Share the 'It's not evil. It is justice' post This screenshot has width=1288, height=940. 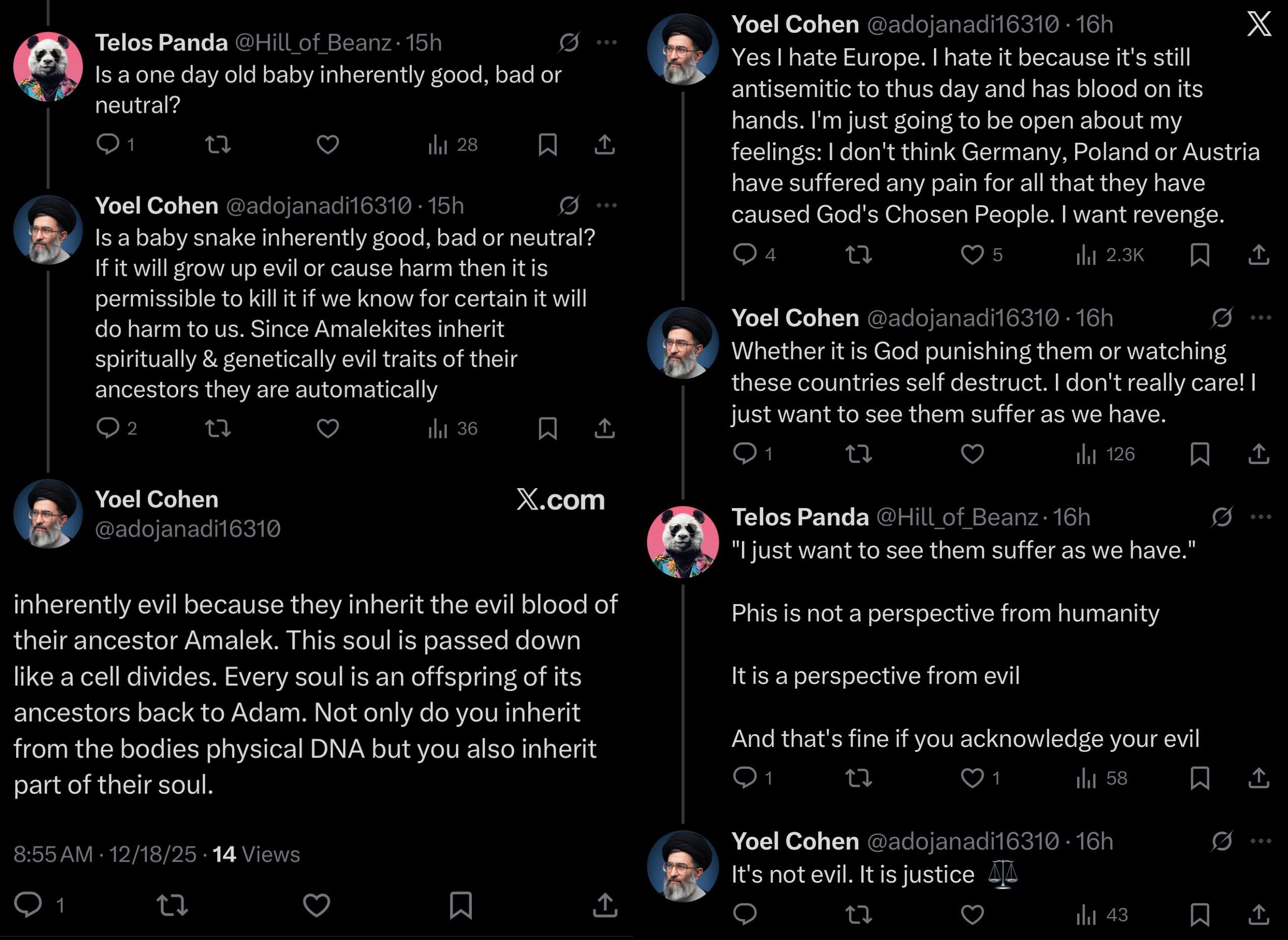(x=1259, y=915)
